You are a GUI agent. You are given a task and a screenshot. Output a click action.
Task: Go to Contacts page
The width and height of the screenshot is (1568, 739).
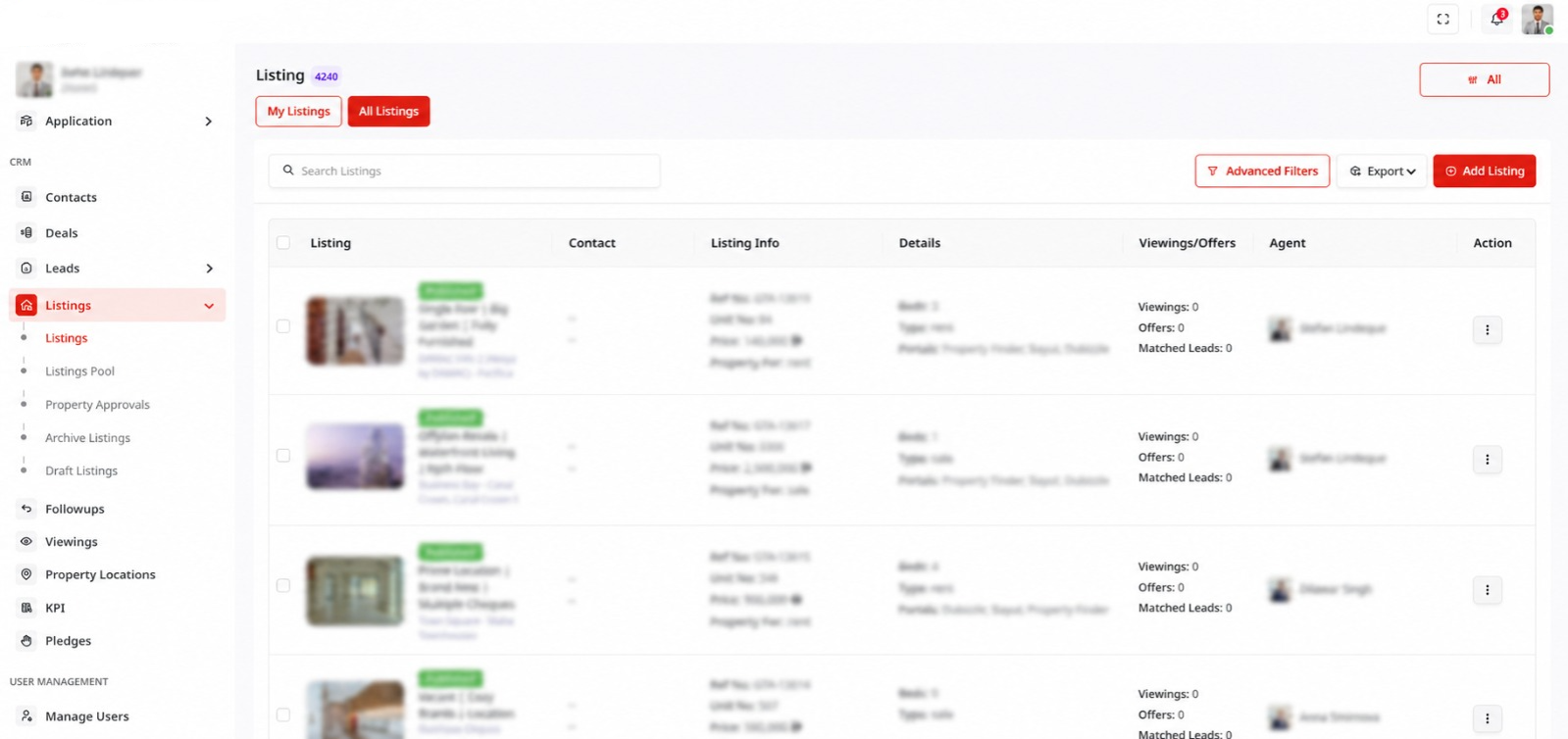tap(71, 197)
